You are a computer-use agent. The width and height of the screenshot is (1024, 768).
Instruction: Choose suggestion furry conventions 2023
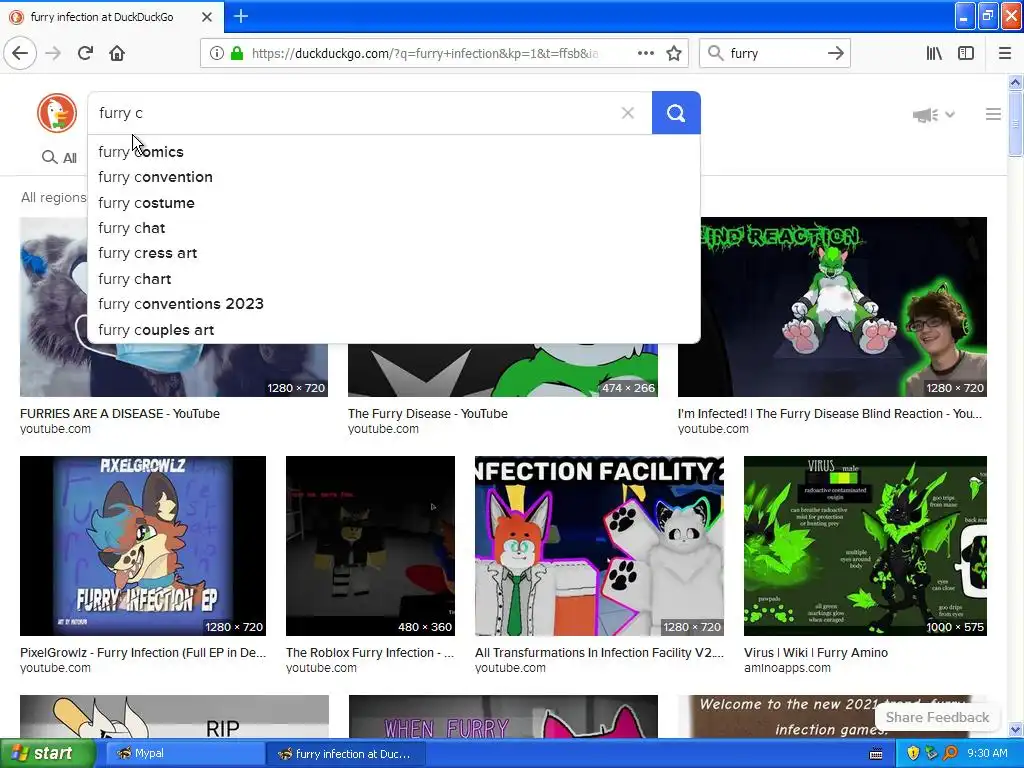tap(394, 304)
